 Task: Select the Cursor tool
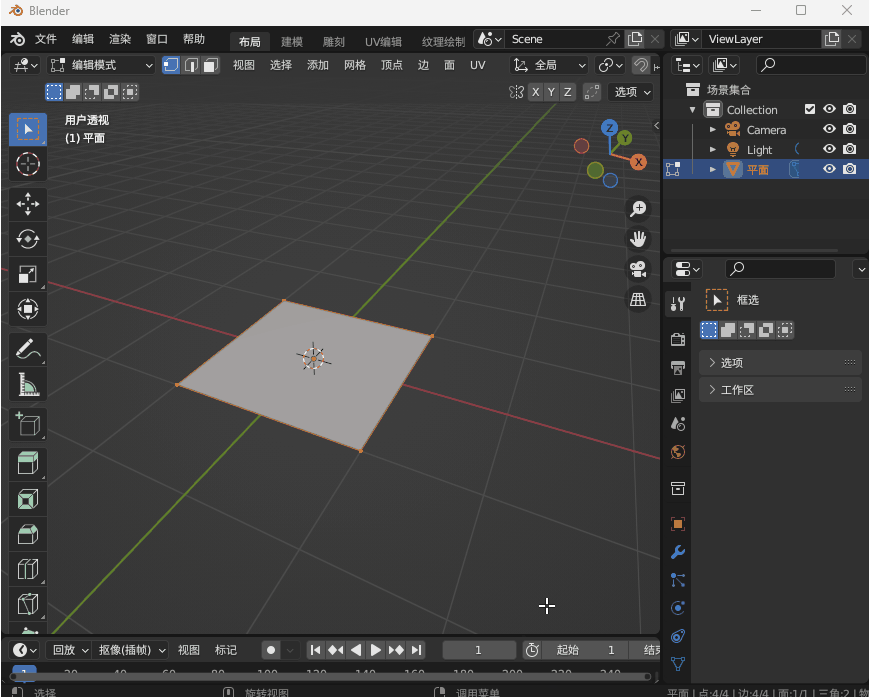click(28, 164)
